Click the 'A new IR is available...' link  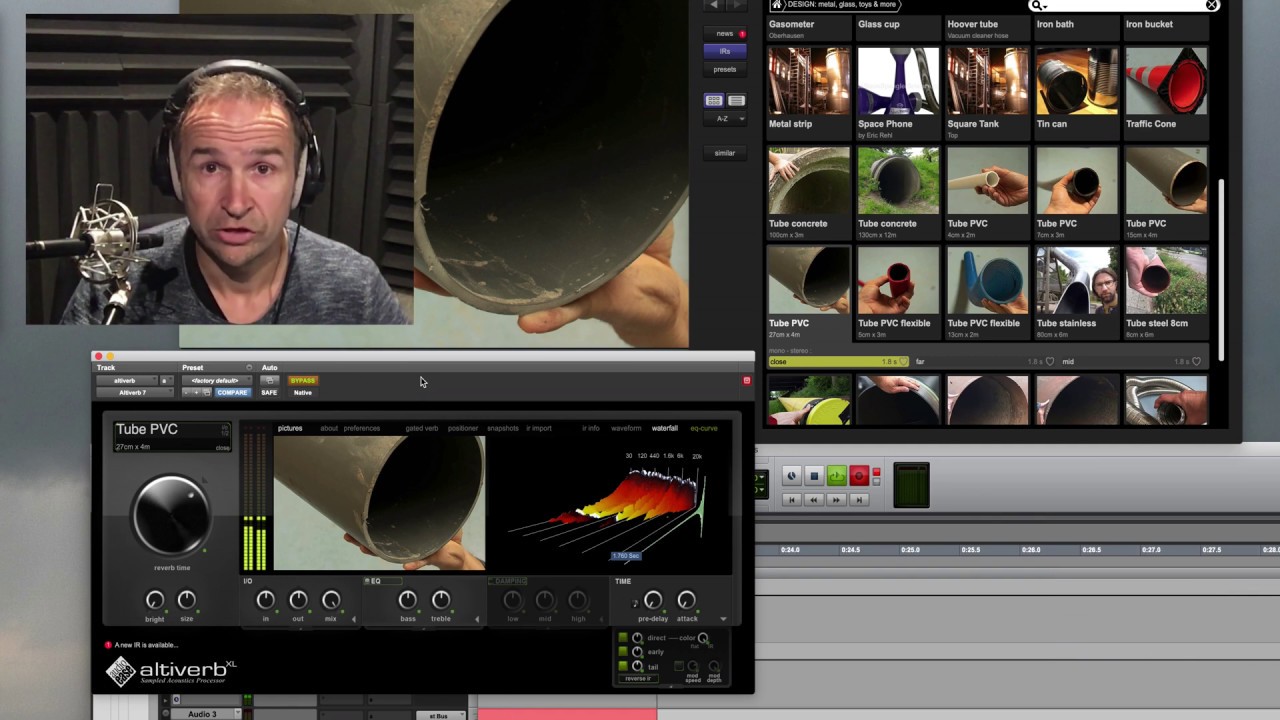146,645
